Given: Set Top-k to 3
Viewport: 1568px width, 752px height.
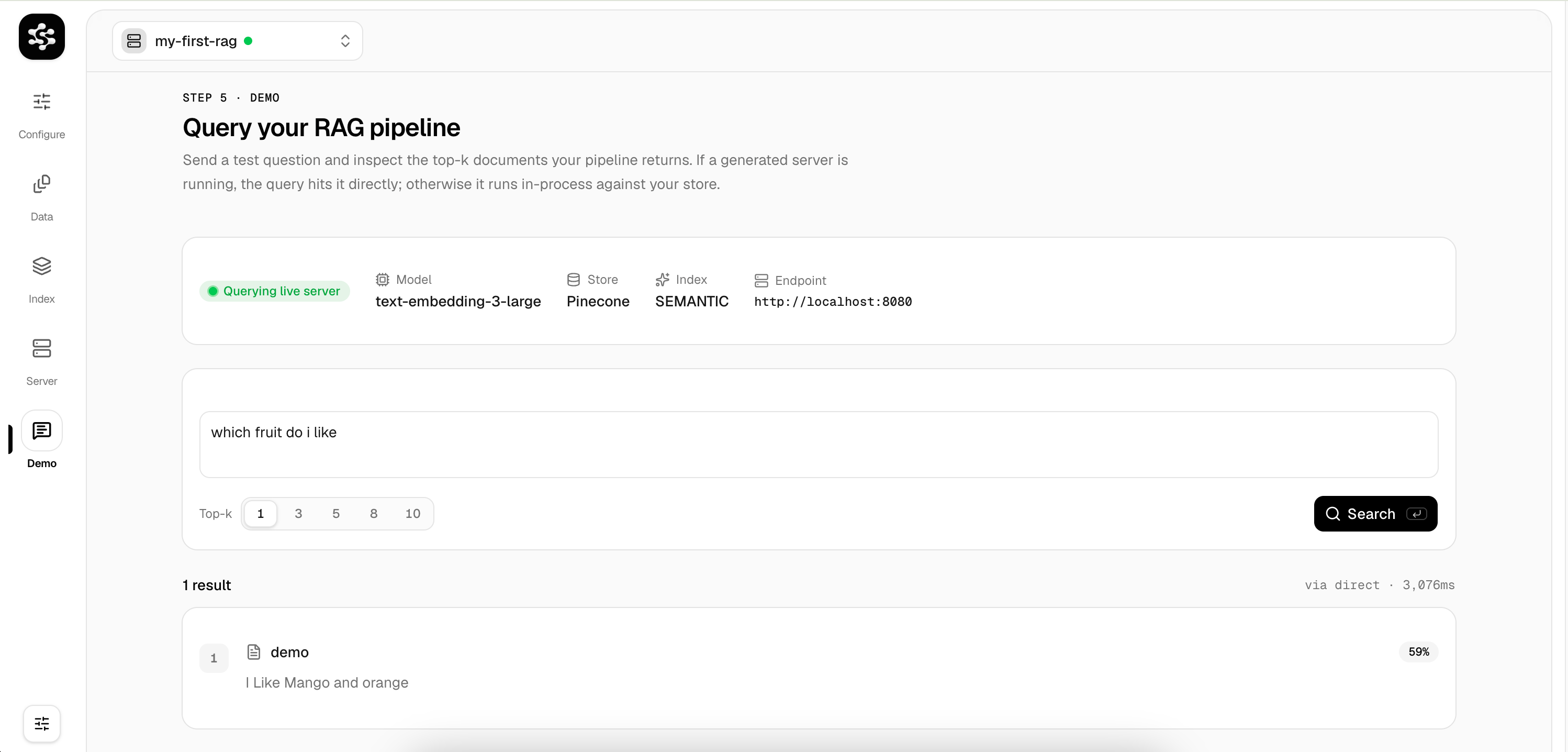Looking at the screenshot, I should 298,513.
